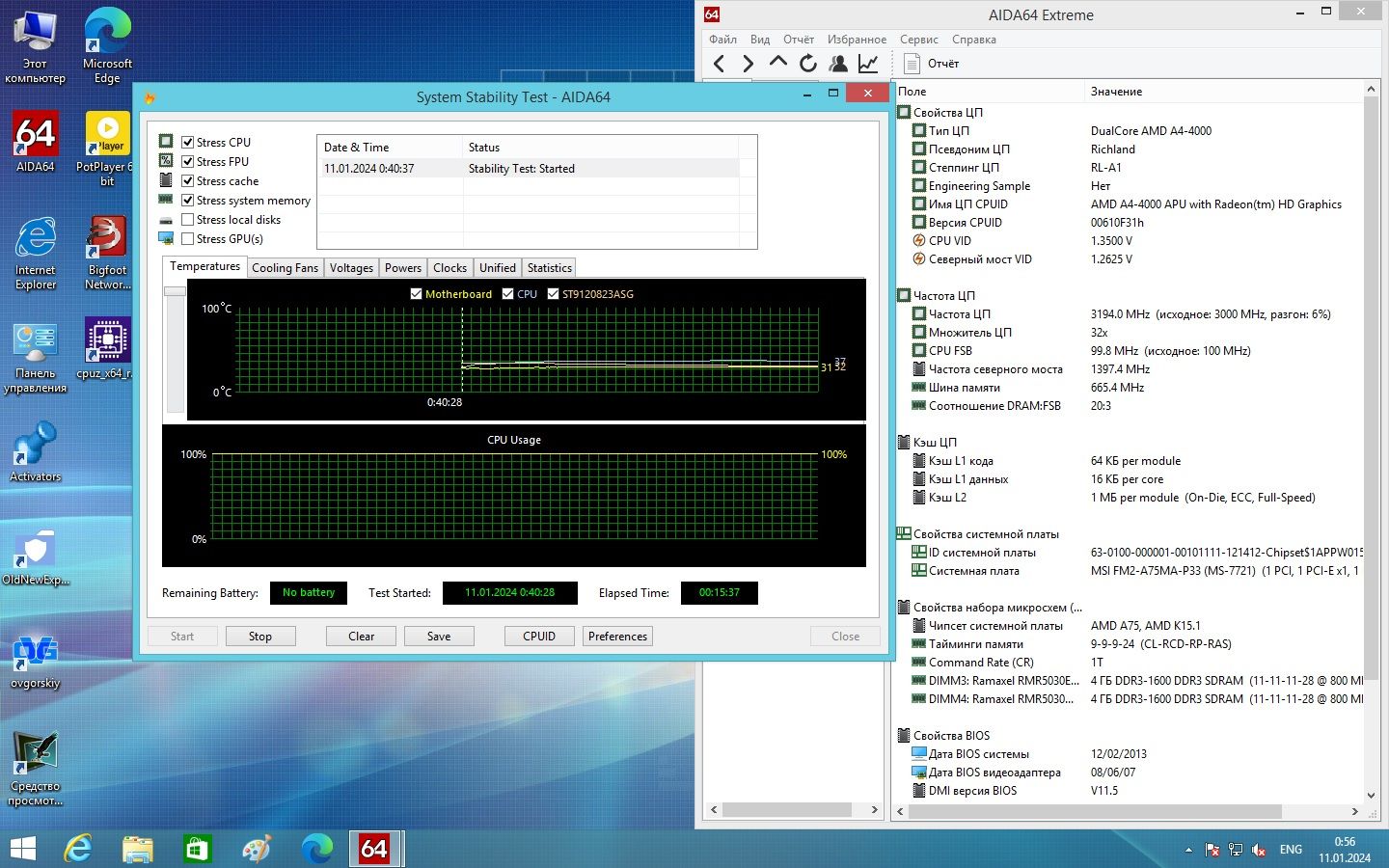This screenshot has width=1389, height=868.
Task: Switch to the Unified tab
Action: (498, 268)
